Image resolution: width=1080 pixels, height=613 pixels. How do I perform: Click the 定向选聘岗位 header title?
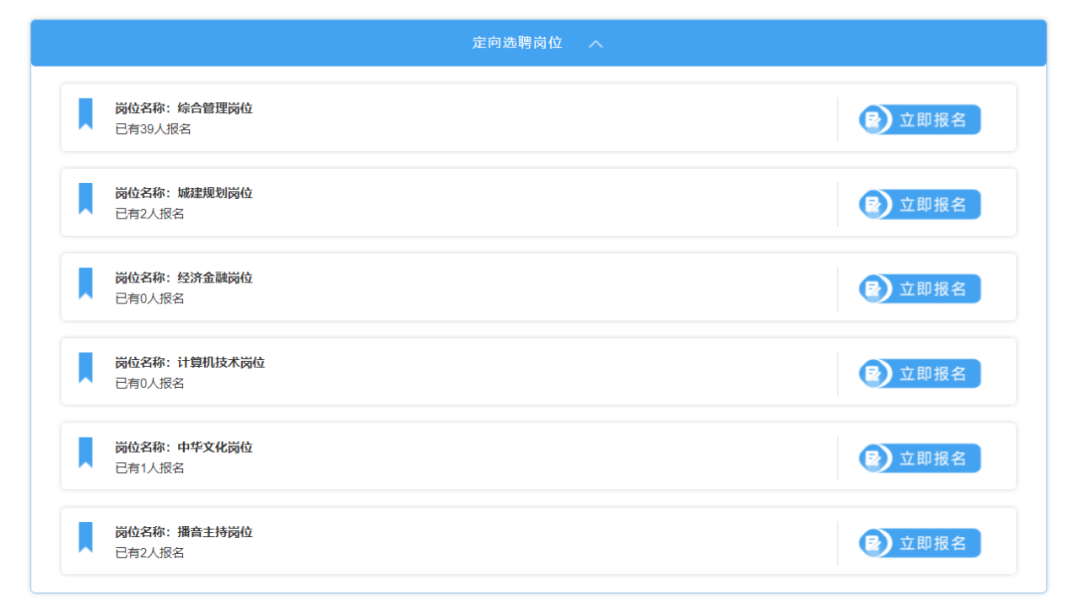[517, 43]
